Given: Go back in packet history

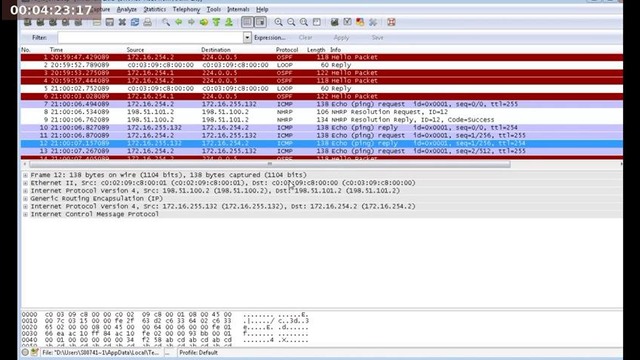Looking at the screenshot, I should coord(178,22).
